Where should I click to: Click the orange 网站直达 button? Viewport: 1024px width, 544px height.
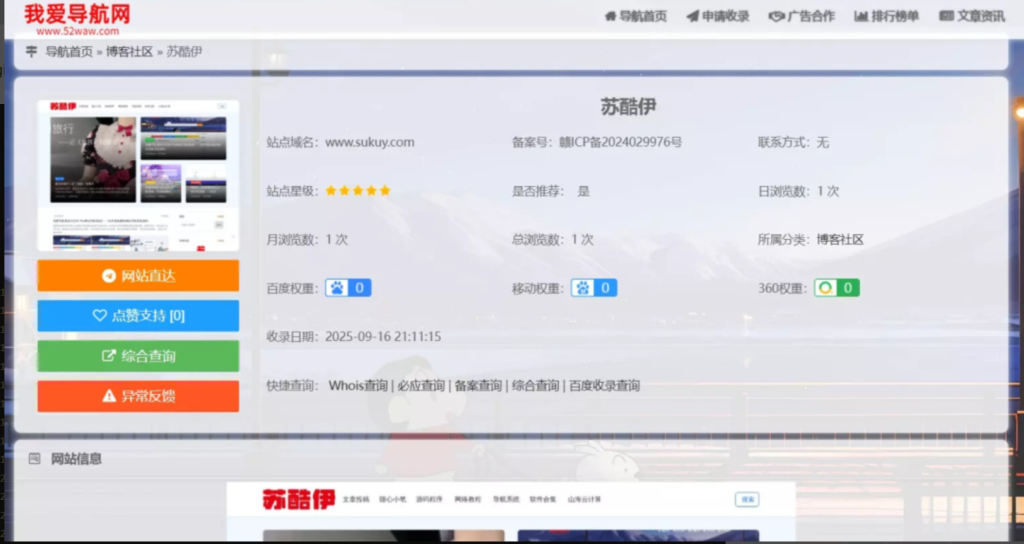[x=138, y=276]
